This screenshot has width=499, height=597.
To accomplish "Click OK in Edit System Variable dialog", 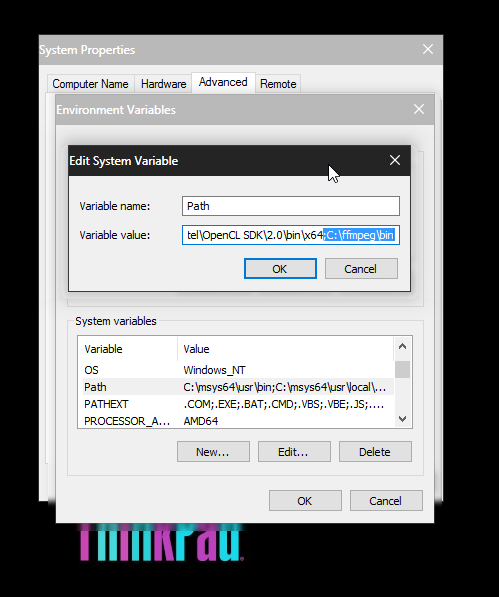I will [280, 269].
